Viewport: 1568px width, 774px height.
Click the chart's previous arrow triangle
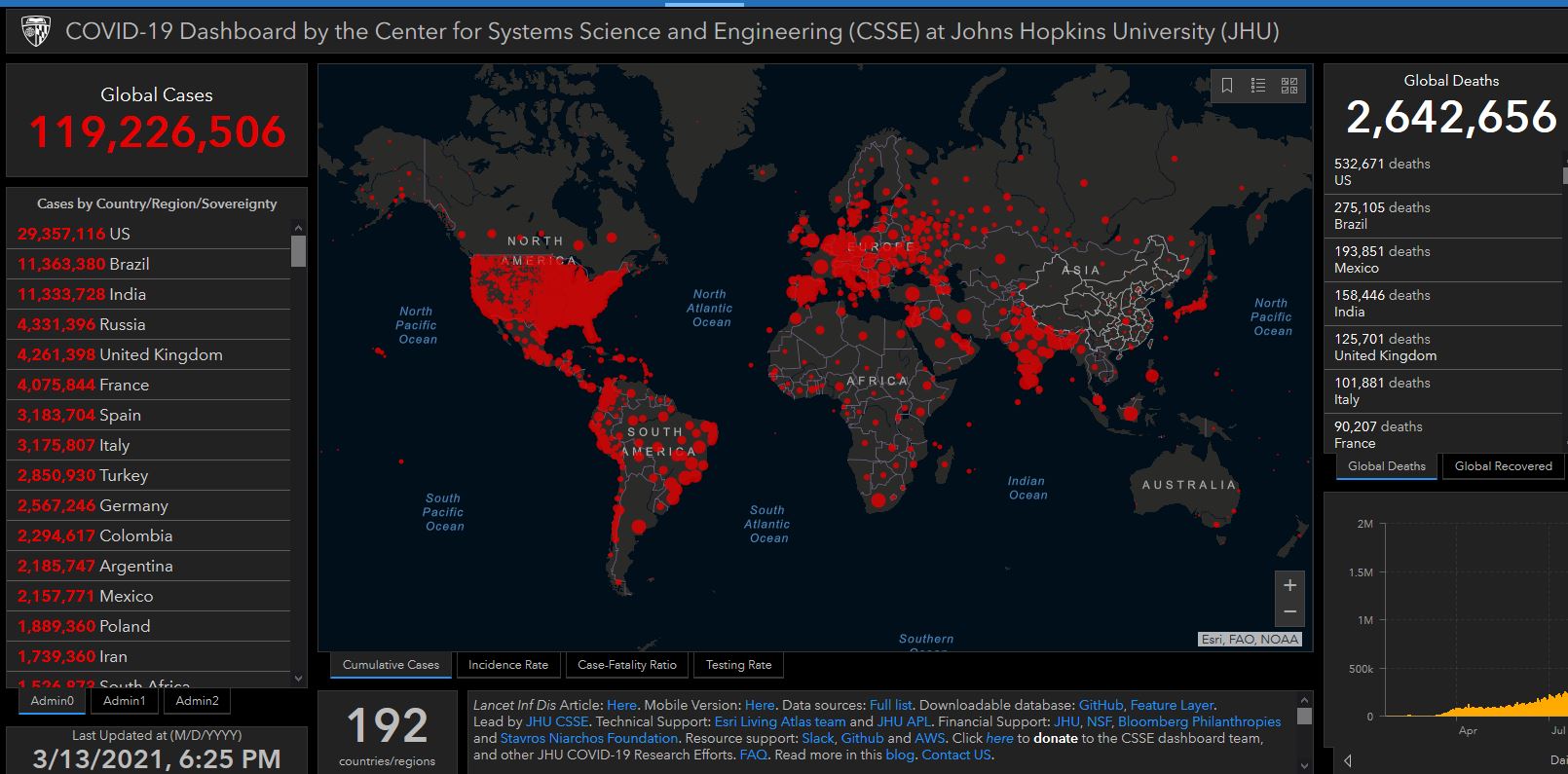click(1348, 760)
